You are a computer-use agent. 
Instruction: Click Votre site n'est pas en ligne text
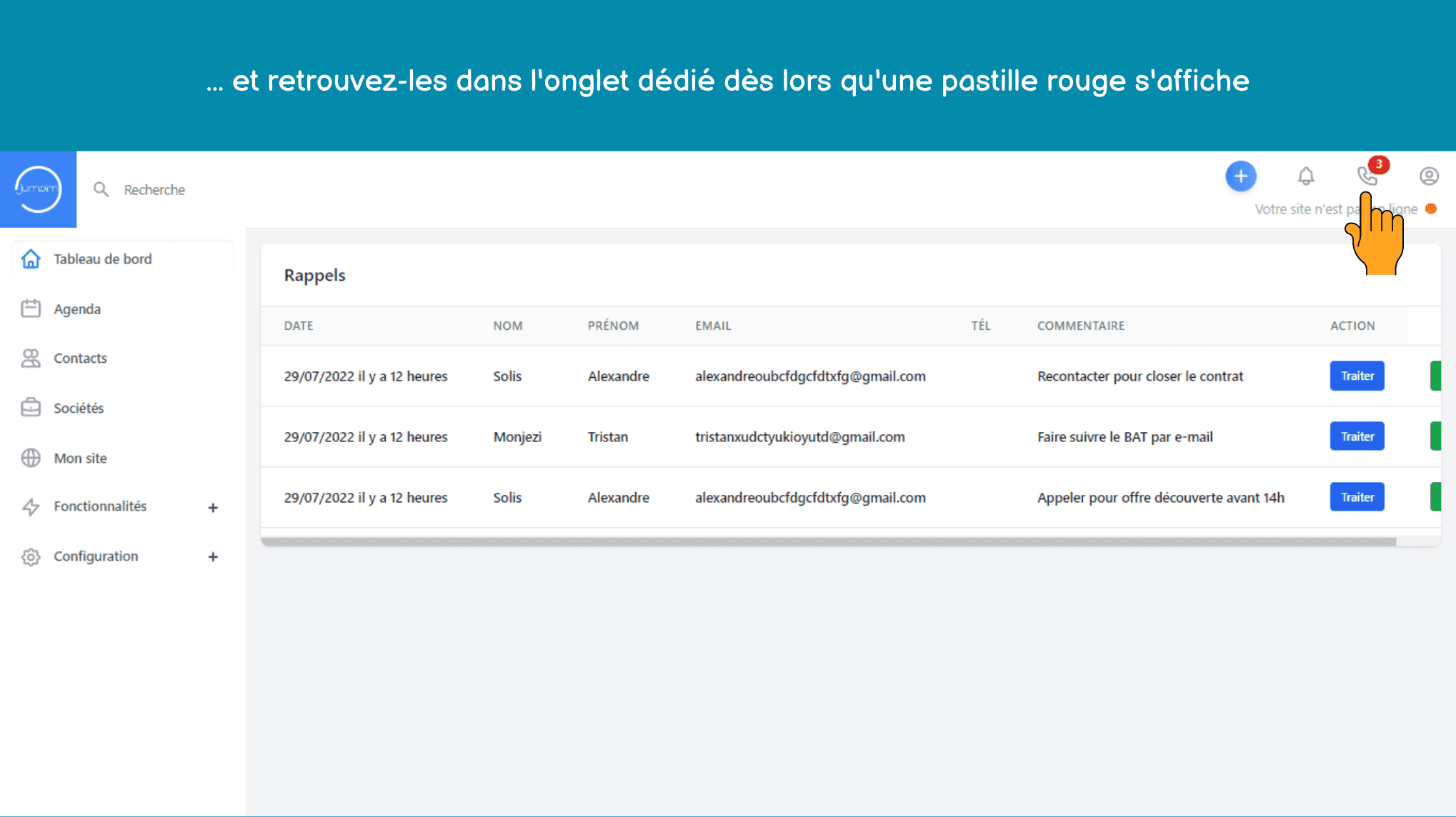point(1336,209)
